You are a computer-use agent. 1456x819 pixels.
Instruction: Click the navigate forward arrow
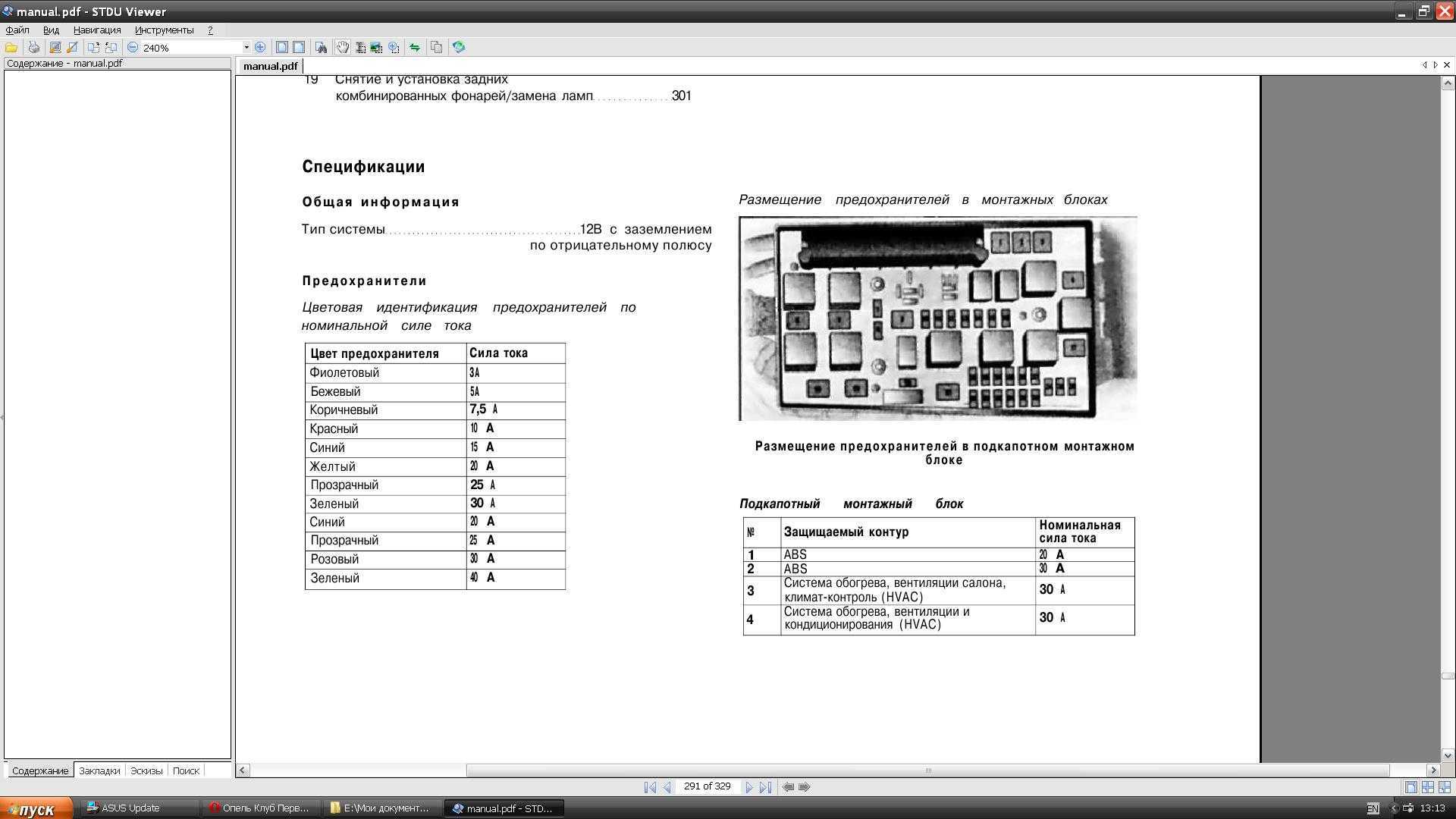[805, 787]
